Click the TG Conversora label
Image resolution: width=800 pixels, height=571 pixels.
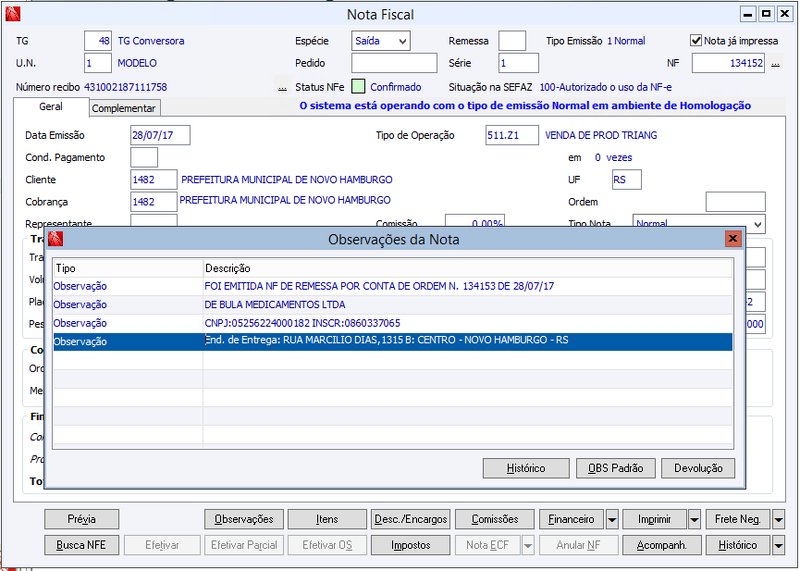tap(151, 41)
